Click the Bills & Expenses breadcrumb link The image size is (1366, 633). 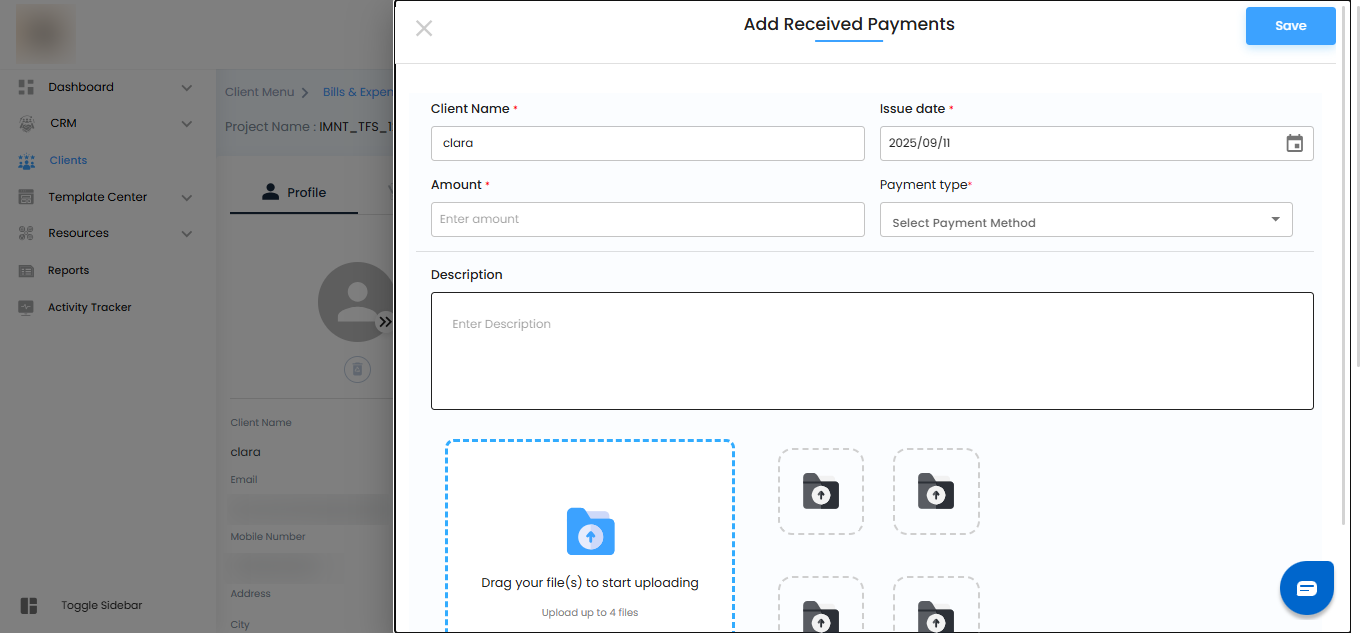point(358,92)
